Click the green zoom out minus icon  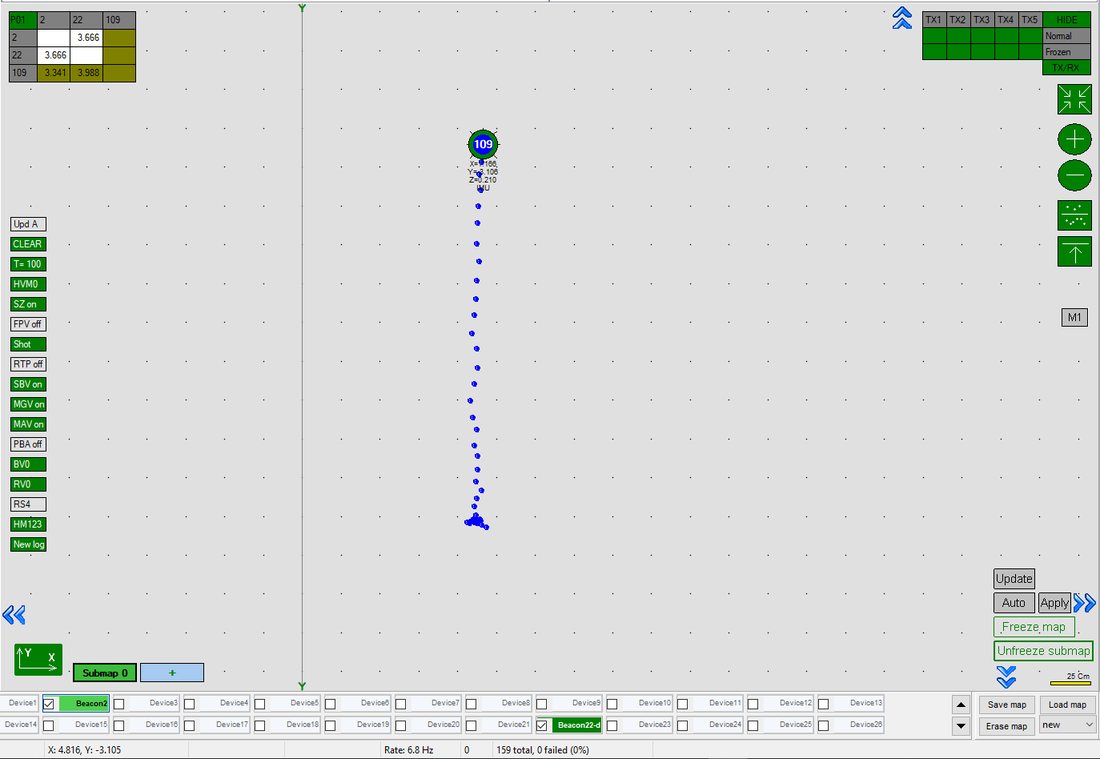click(x=1074, y=175)
